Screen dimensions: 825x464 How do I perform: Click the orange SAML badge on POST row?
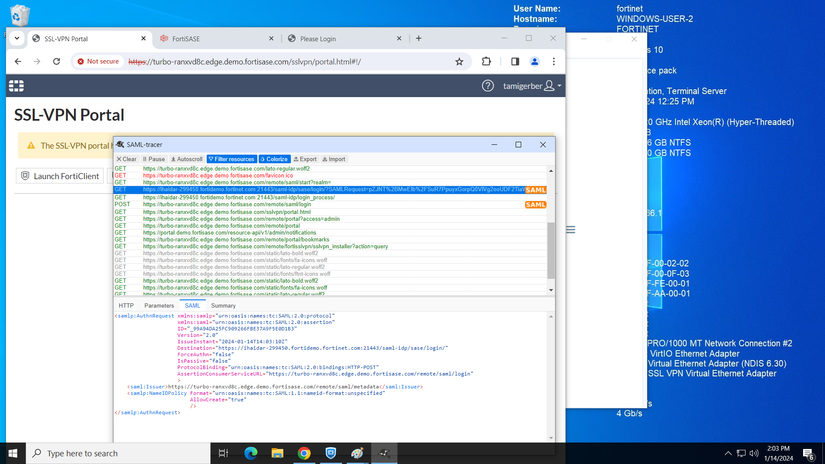[536, 204]
